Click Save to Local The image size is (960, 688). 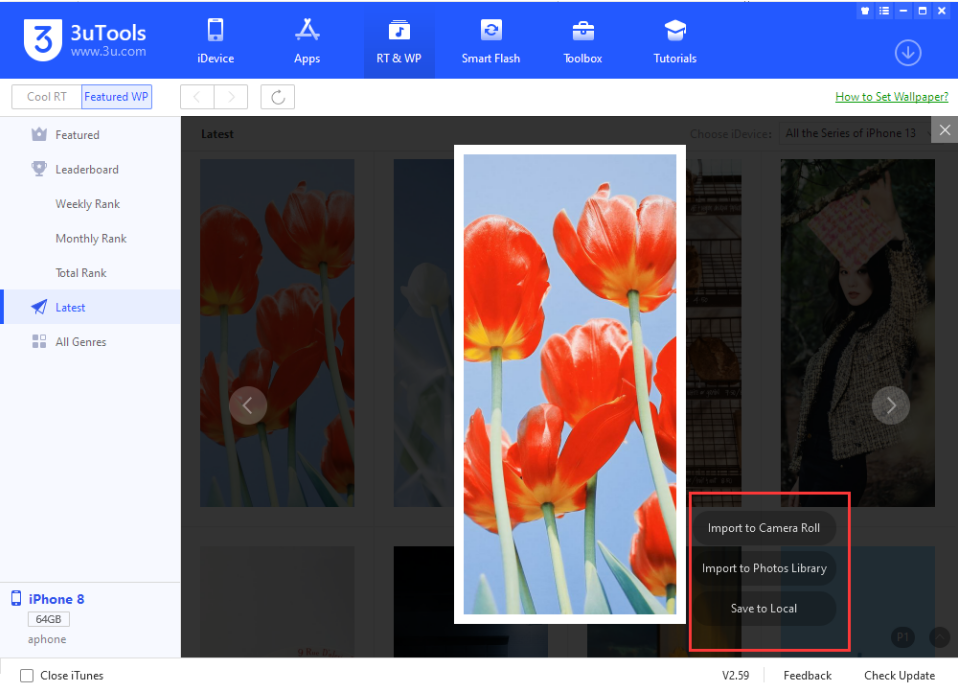[763, 608]
